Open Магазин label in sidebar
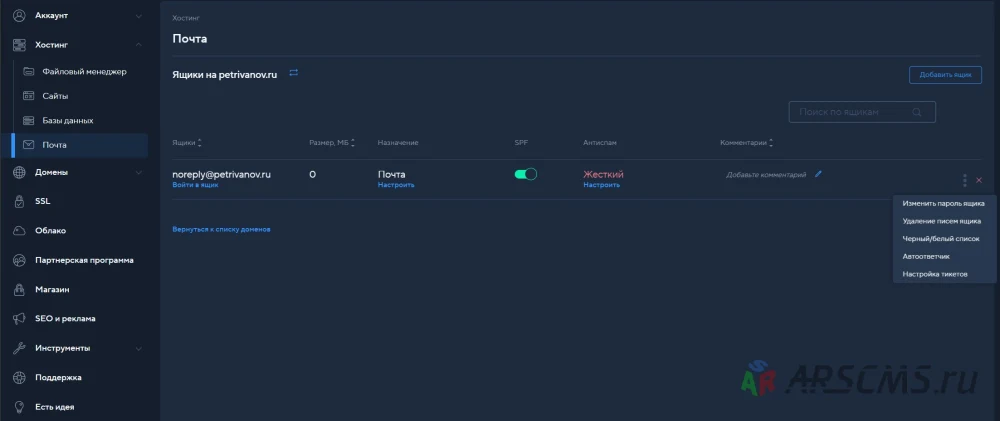Image resolution: width=1000 pixels, height=421 pixels. 52,289
